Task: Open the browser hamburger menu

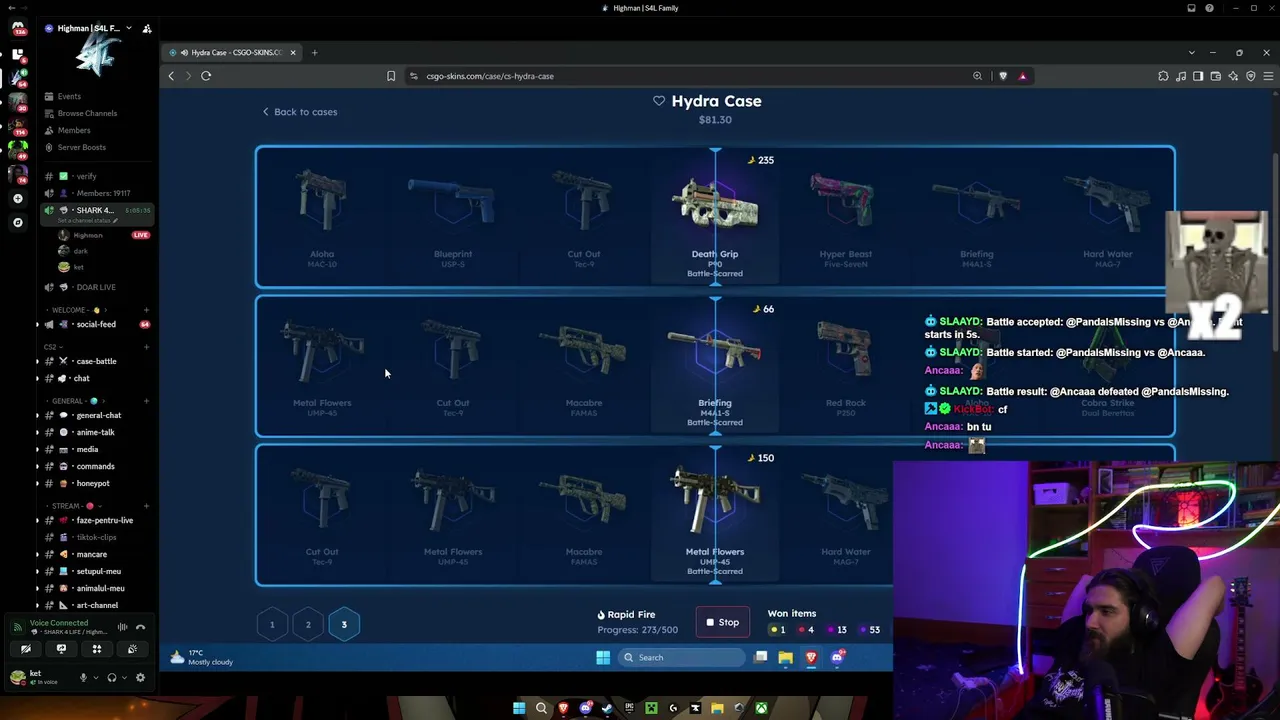Action: [x=1268, y=76]
